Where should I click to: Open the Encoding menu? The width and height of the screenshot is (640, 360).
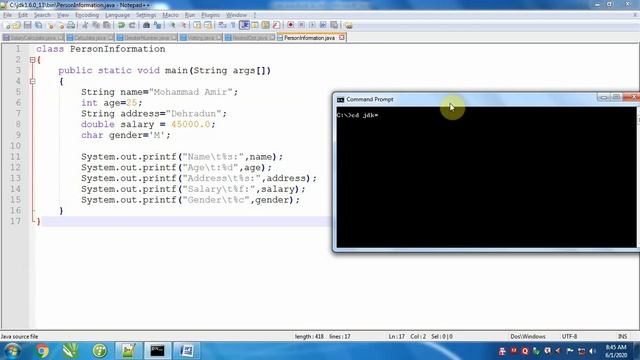click(x=87, y=15)
